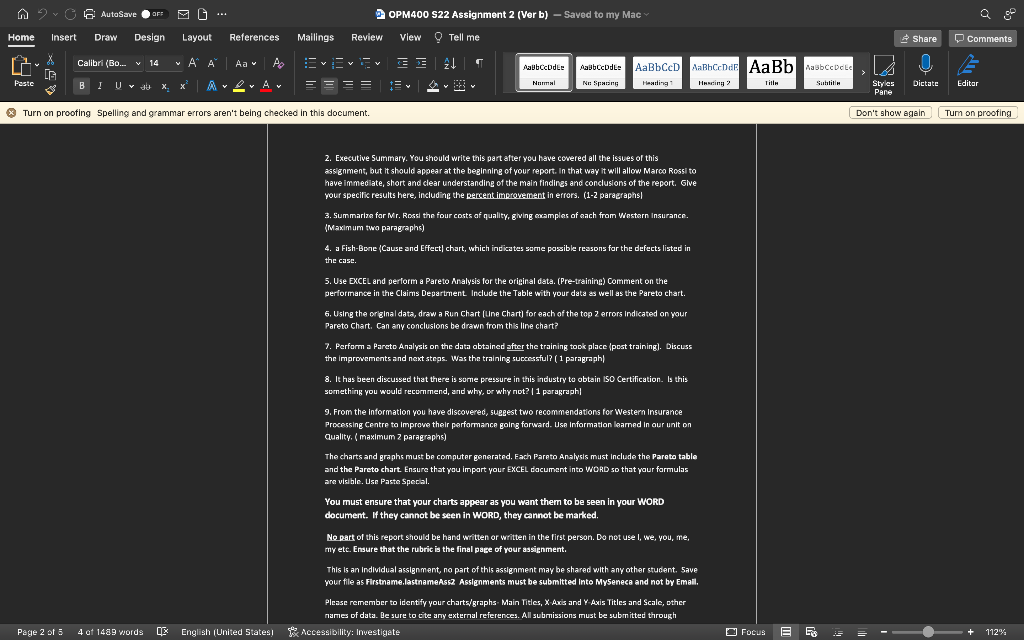Click the Tell me search field
Image resolution: width=1024 pixels, height=640 pixels.
(456, 37)
